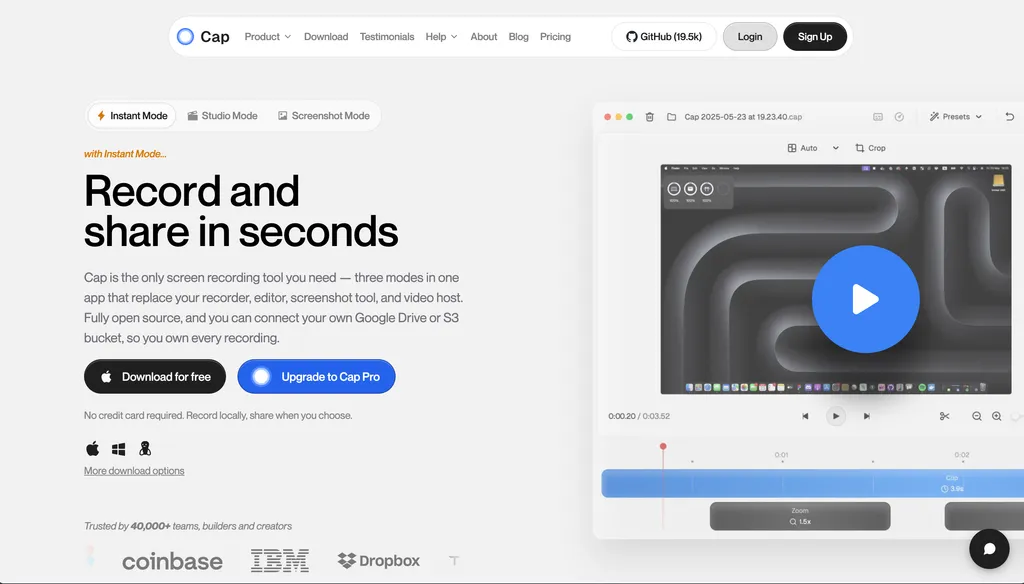Play the video with the large blue button
The image size is (1024, 584).
pyautogui.click(x=865, y=299)
